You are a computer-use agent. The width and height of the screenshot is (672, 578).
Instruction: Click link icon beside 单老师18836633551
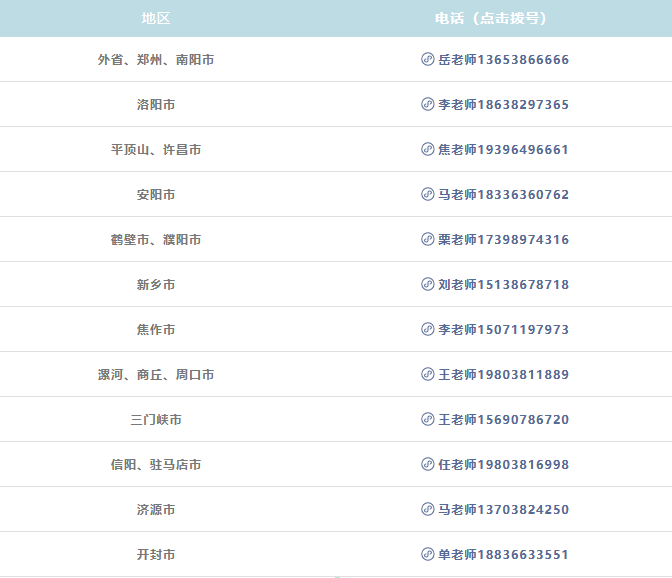tap(427, 554)
